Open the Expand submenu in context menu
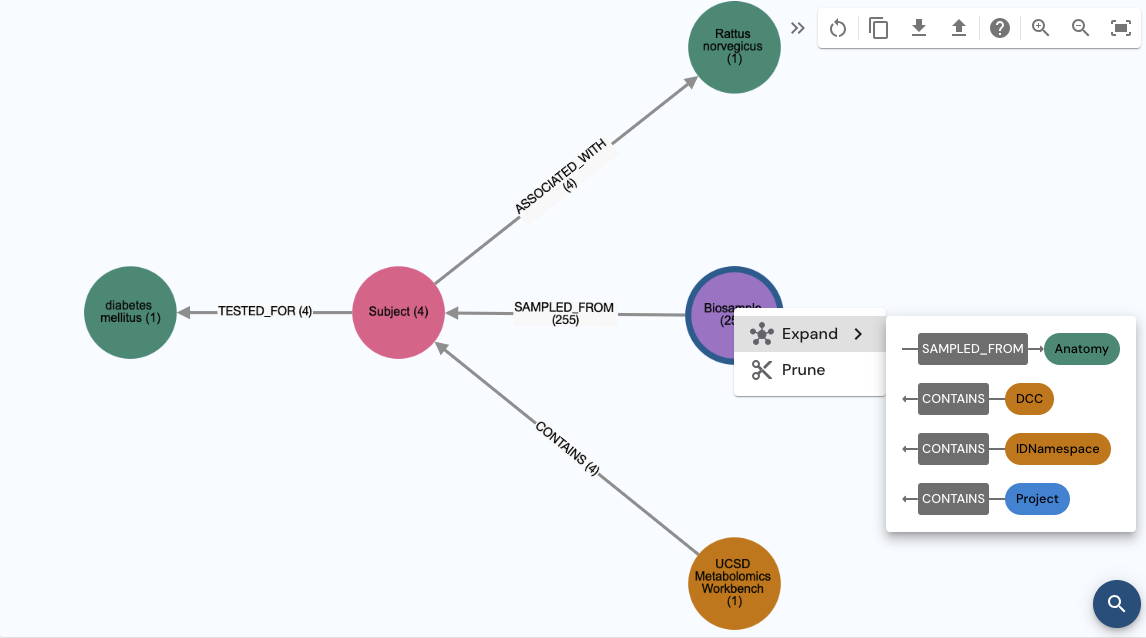1146x638 pixels. click(808, 334)
